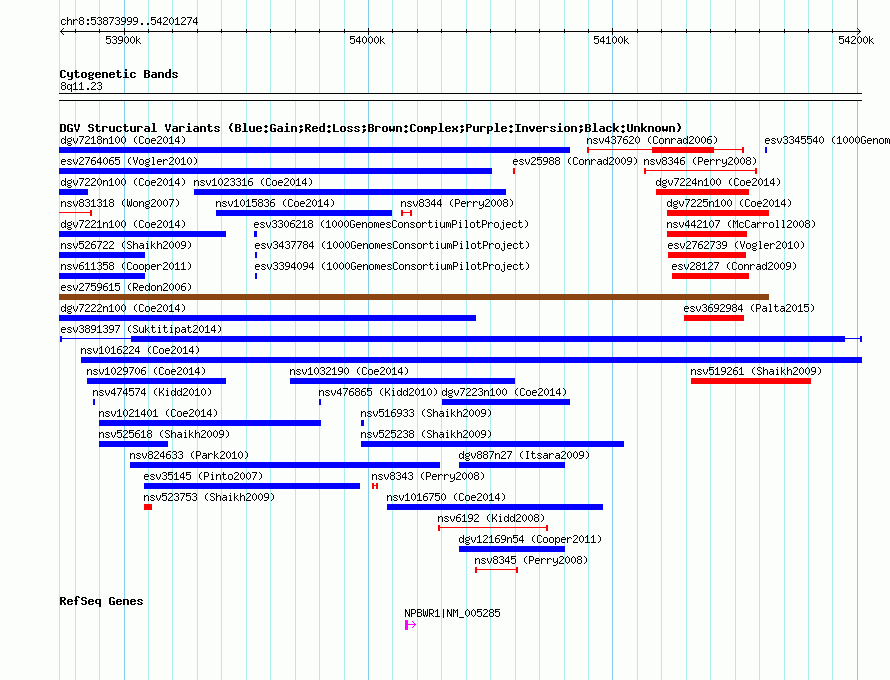Select nsv824633 (Park2010) variant
This screenshot has width=890, height=680.
click(285, 465)
